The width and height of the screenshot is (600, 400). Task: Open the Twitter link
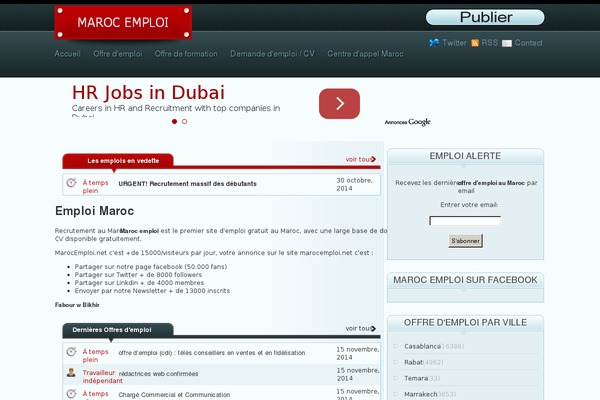tap(454, 43)
